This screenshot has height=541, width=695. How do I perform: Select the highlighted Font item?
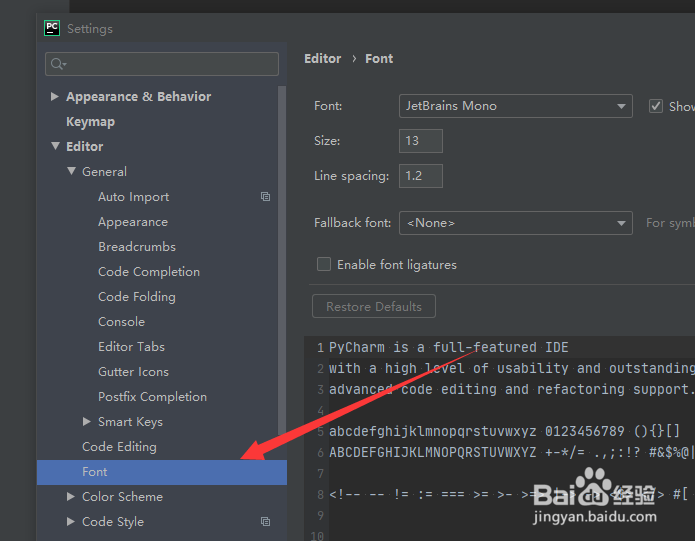pyautogui.click(x=162, y=472)
